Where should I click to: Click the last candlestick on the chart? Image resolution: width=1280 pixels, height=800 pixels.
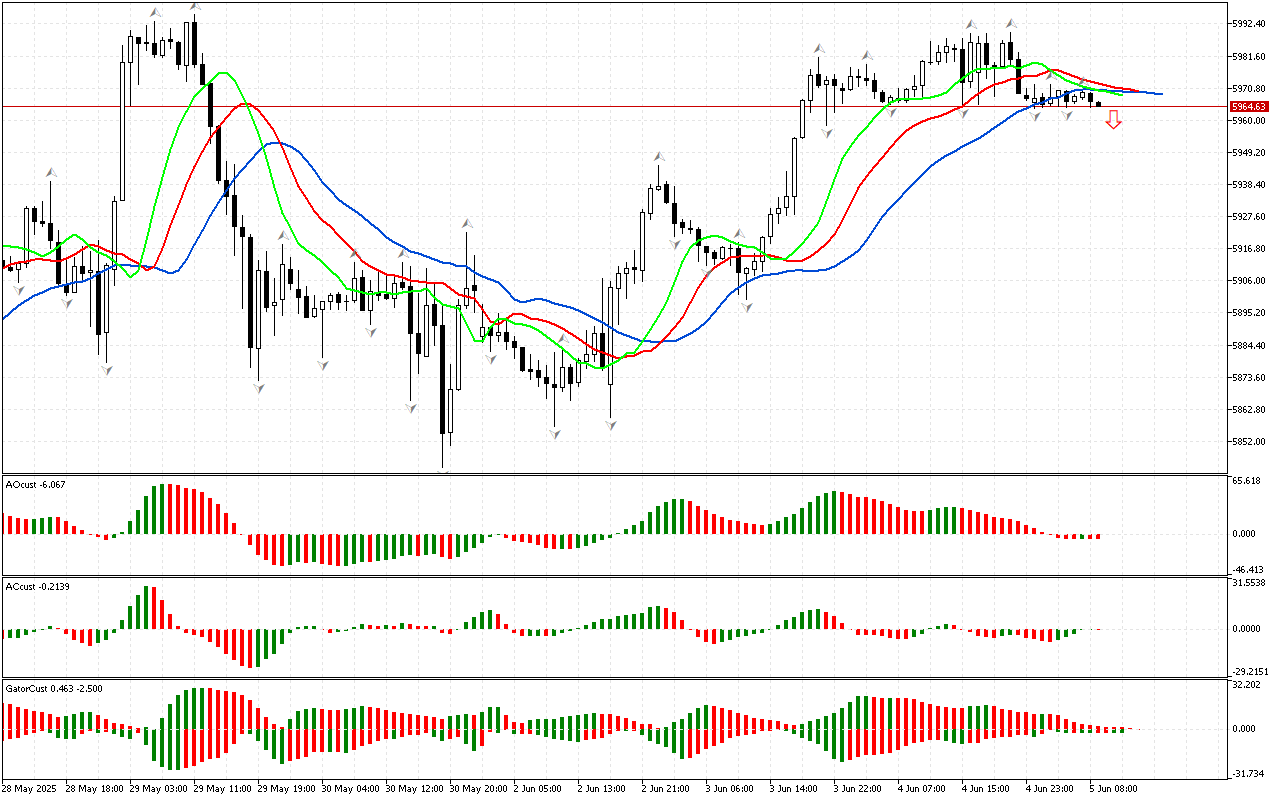[1099, 104]
